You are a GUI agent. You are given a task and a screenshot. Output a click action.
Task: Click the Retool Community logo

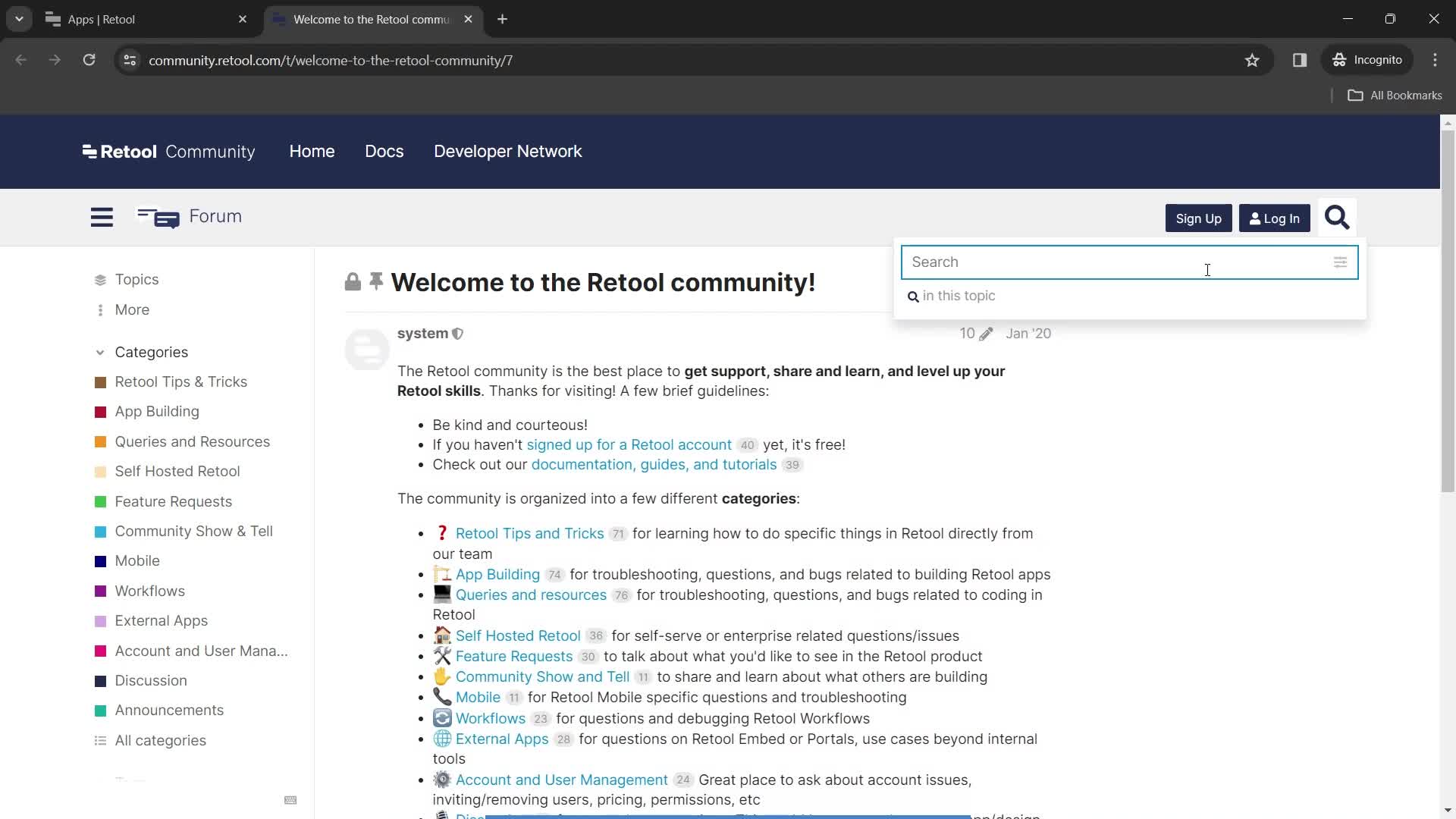(168, 152)
